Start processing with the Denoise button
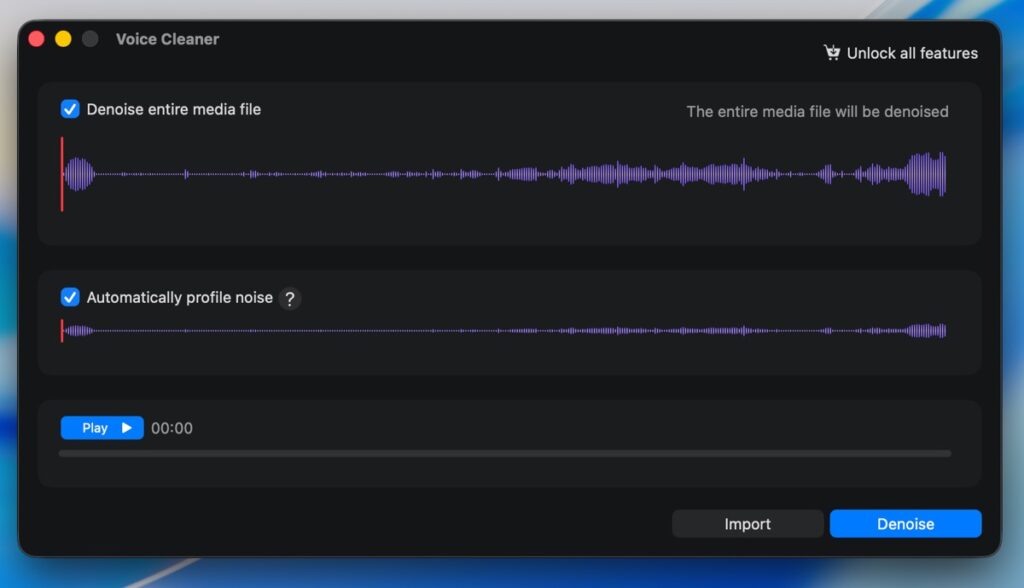The image size is (1024, 588). click(x=905, y=524)
